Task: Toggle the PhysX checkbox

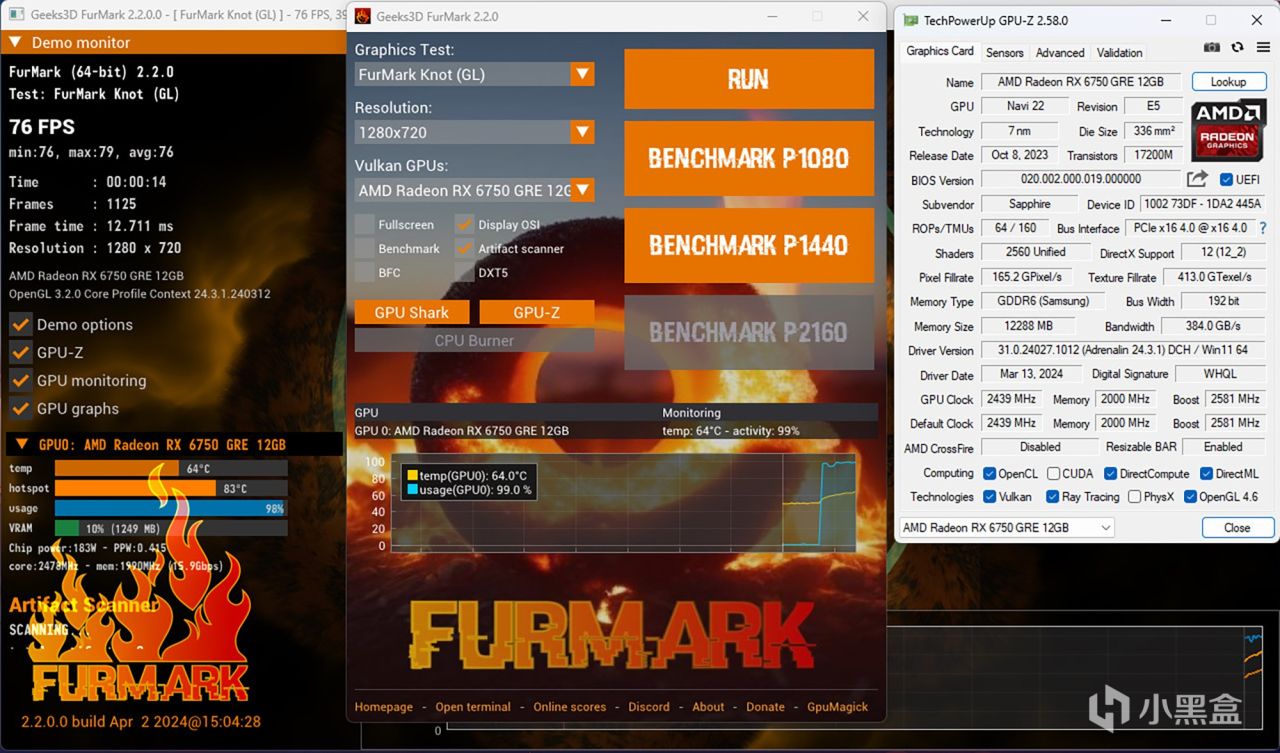Action: coord(1134,497)
